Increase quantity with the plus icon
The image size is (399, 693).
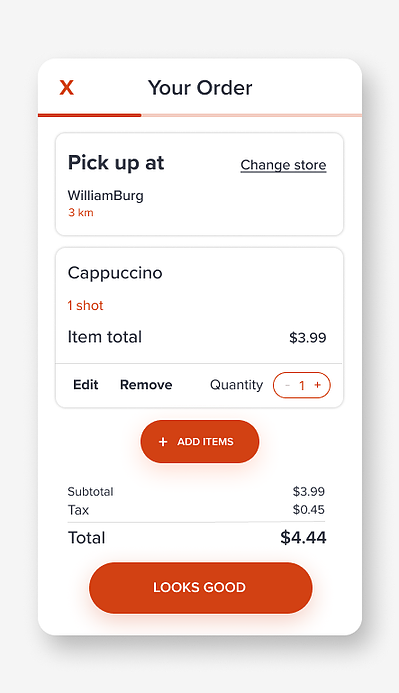point(317,385)
